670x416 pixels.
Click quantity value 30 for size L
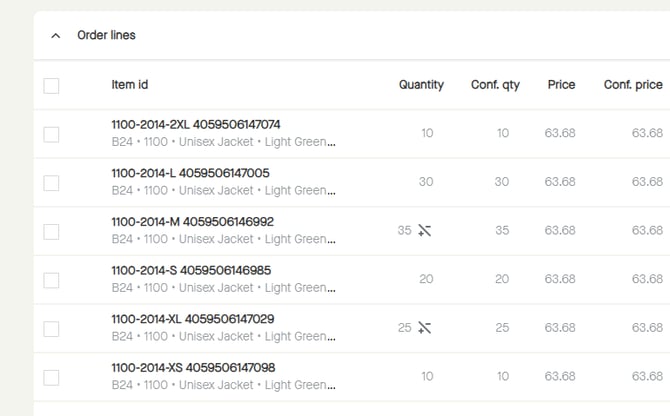426,182
